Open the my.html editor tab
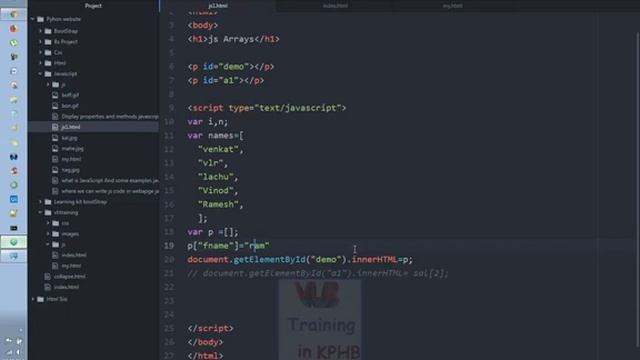 click(452, 6)
